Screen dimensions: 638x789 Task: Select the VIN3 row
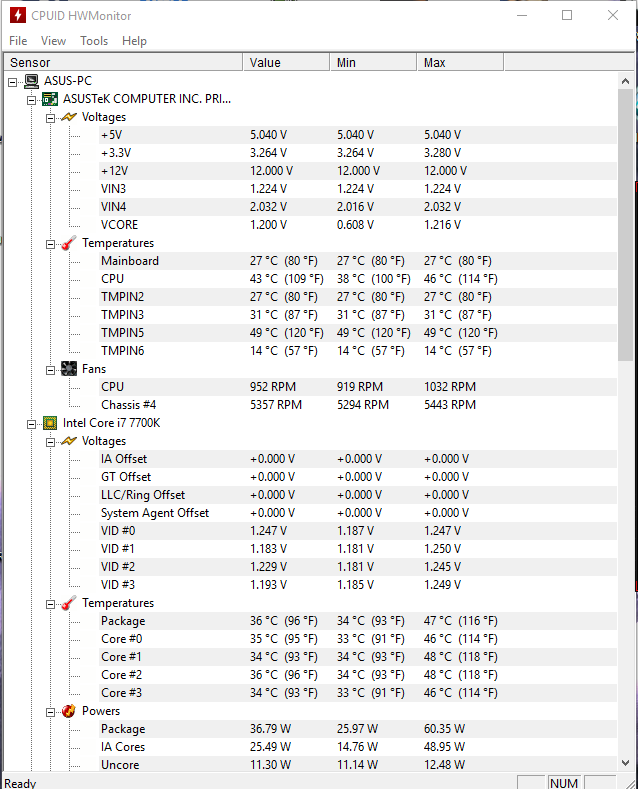pos(358,189)
